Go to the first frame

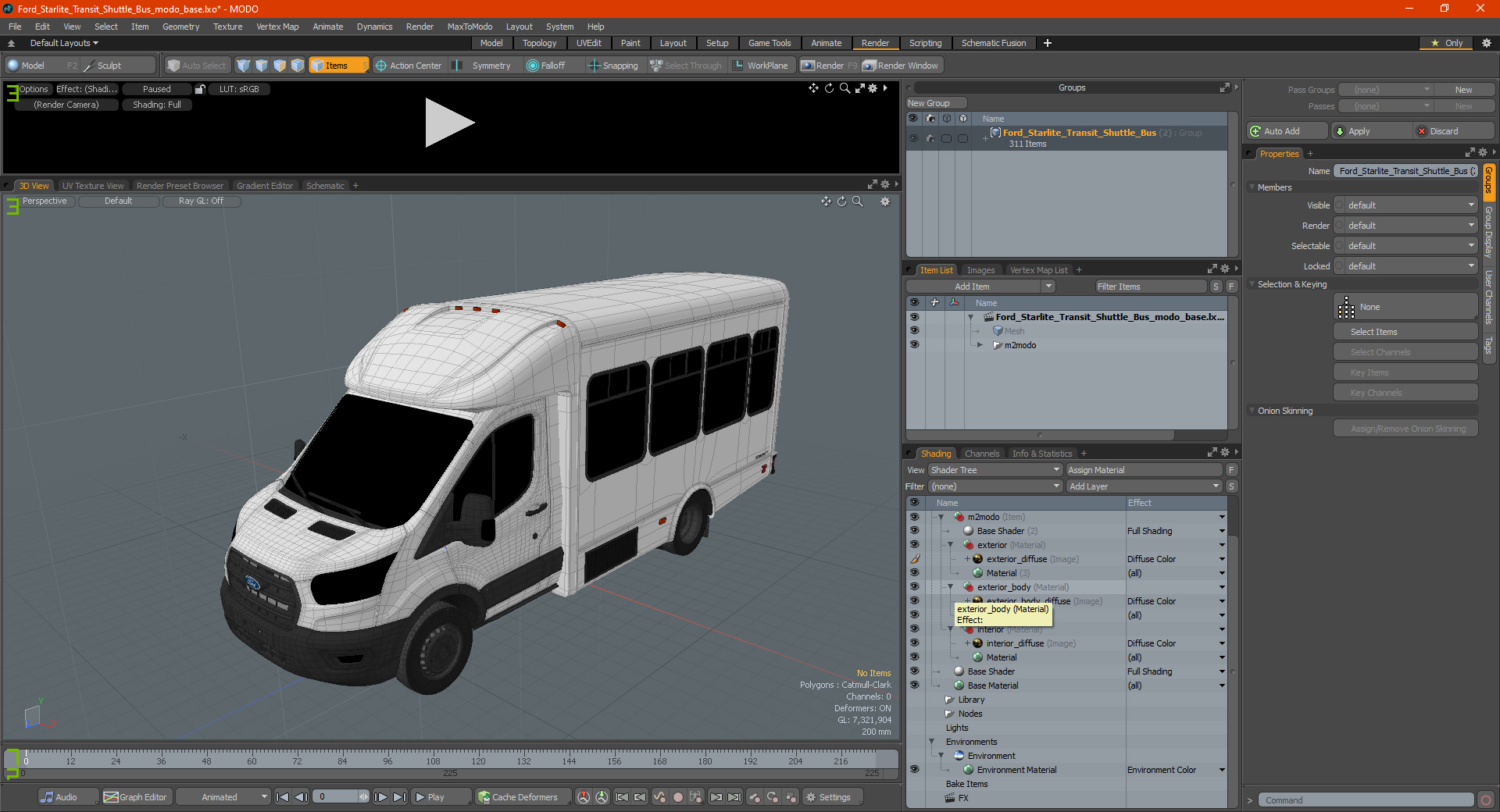point(283,797)
